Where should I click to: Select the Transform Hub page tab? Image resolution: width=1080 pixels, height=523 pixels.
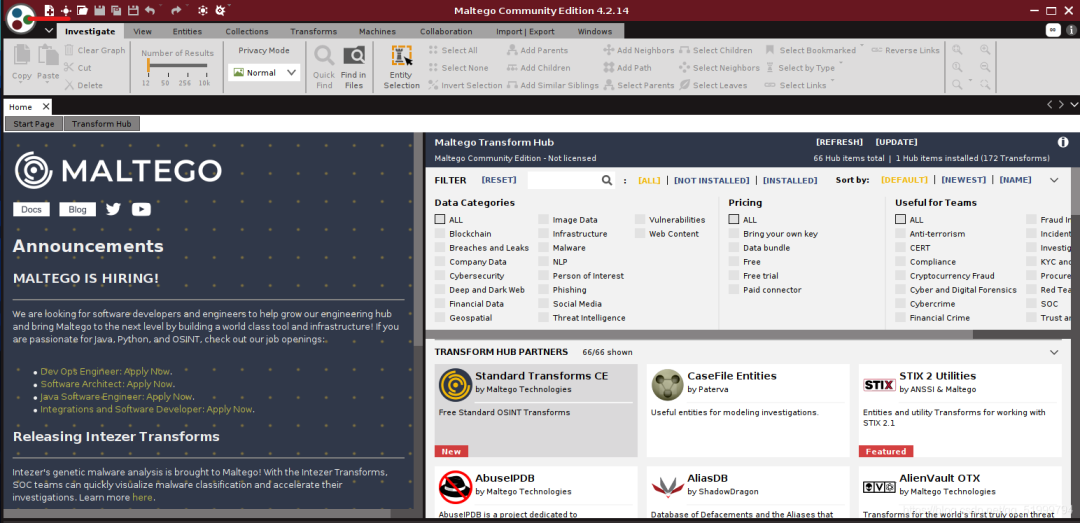[101, 124]
